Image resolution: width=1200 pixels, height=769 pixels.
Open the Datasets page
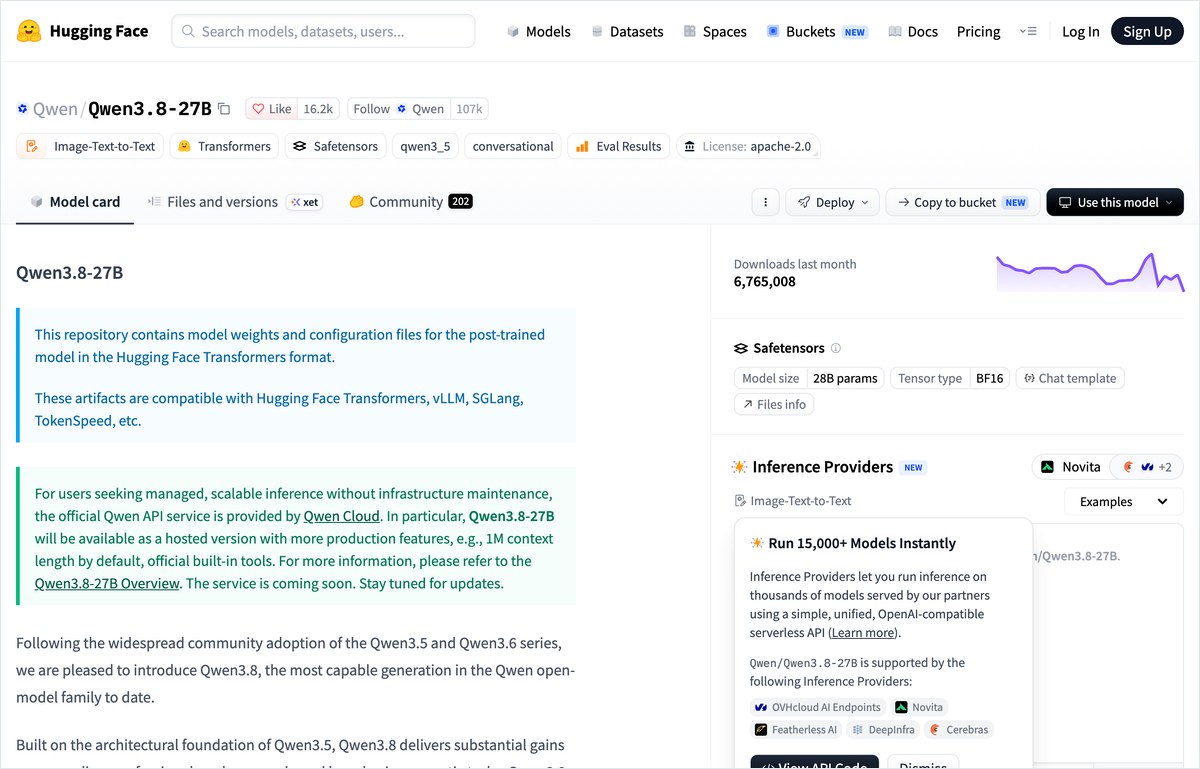pyautogui.click(x=627, y=31)
